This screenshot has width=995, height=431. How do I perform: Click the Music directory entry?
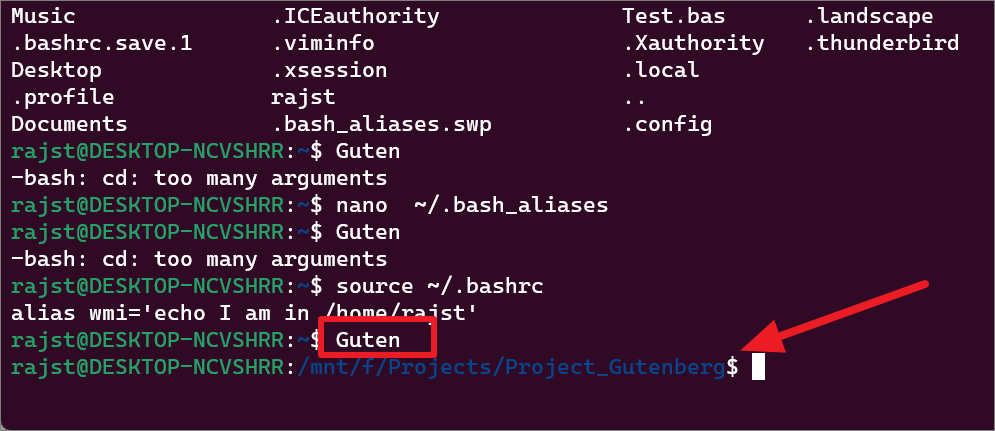[43, 16]
